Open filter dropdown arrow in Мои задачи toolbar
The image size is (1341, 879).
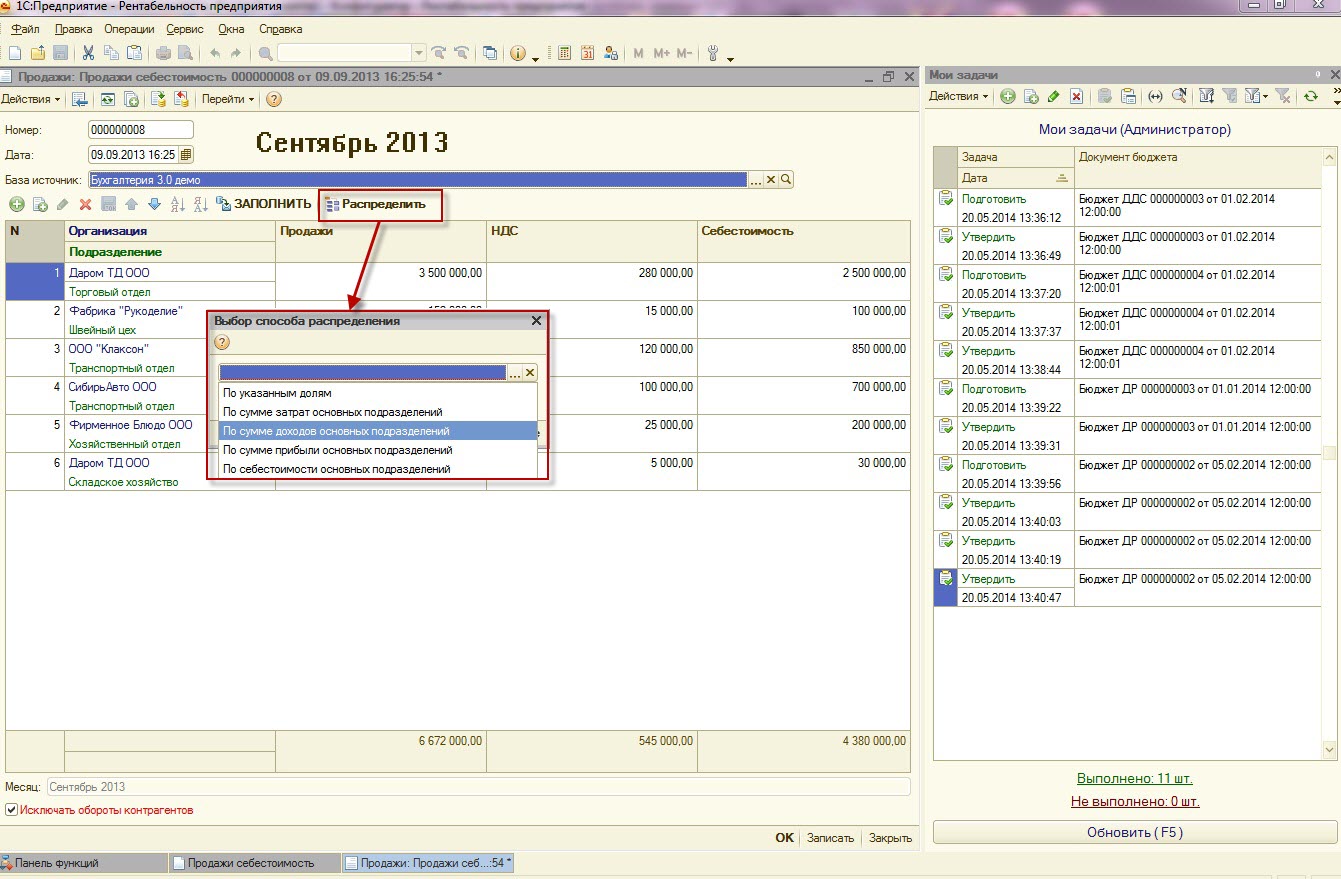pyautogui.click(x=1266, y=96)
